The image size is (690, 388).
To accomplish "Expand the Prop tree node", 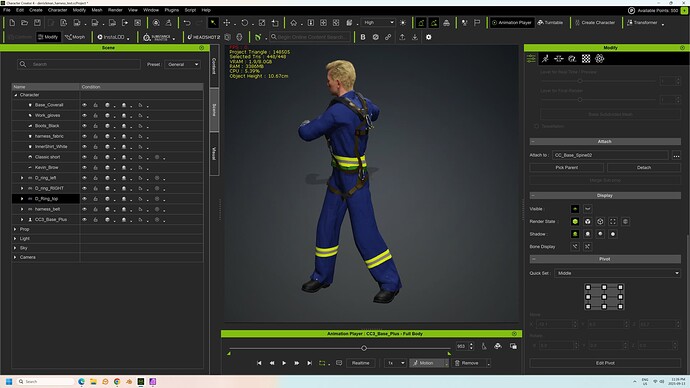I will [x=15, y=229].
